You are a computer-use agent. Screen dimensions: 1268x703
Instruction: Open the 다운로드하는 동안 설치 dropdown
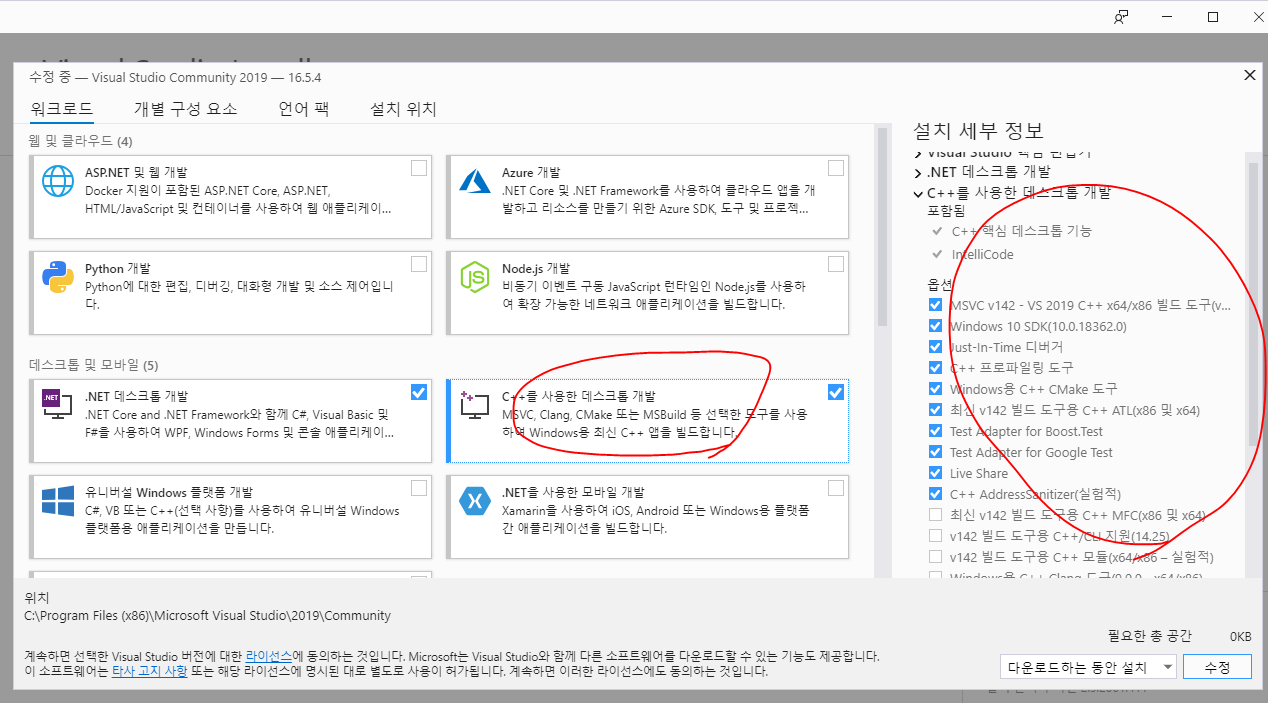point(1088,666)
